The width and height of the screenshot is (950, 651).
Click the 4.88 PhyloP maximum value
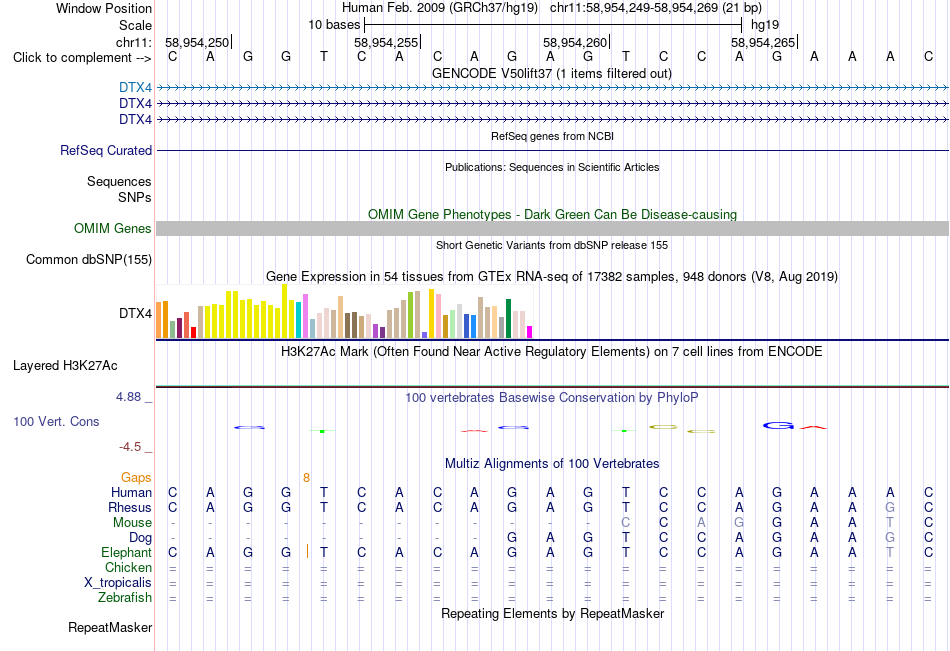tap(128, 397)
